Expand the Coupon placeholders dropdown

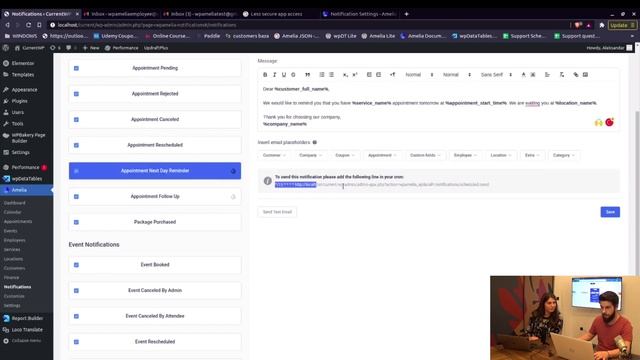coord(344,155)
